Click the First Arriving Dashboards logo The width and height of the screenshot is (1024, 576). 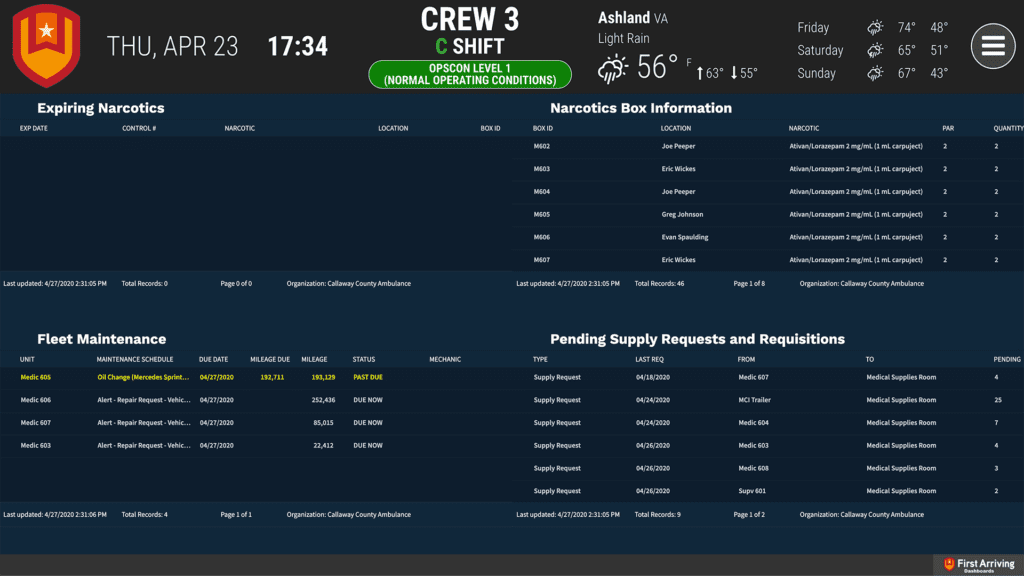(x=979, y=565)
